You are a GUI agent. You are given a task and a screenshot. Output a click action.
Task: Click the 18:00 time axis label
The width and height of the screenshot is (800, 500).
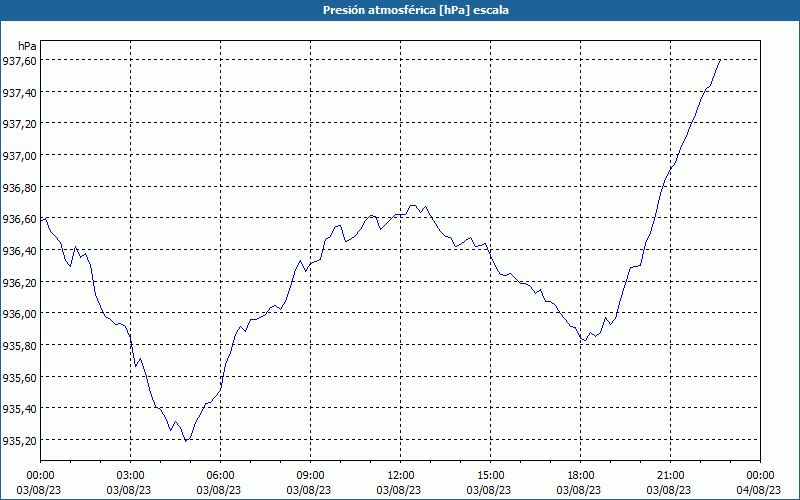tap(581, 476)
